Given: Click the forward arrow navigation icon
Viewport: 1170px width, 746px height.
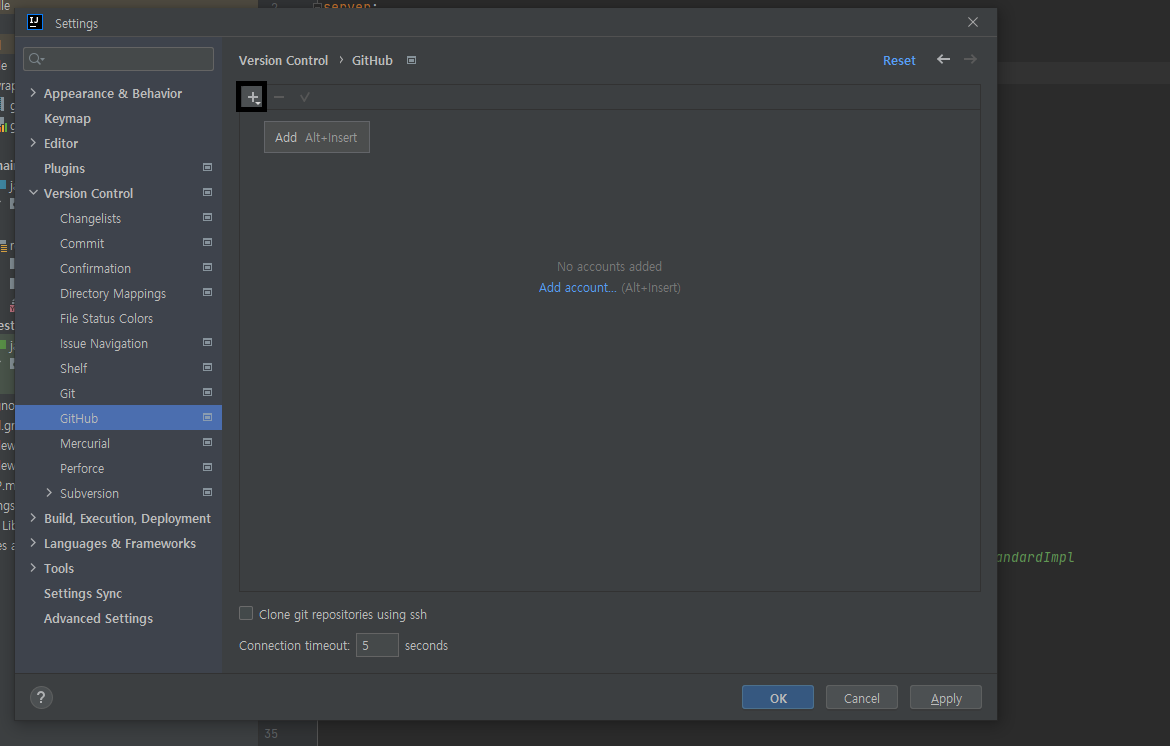Looking at the screenshot, I should [970, 60].
